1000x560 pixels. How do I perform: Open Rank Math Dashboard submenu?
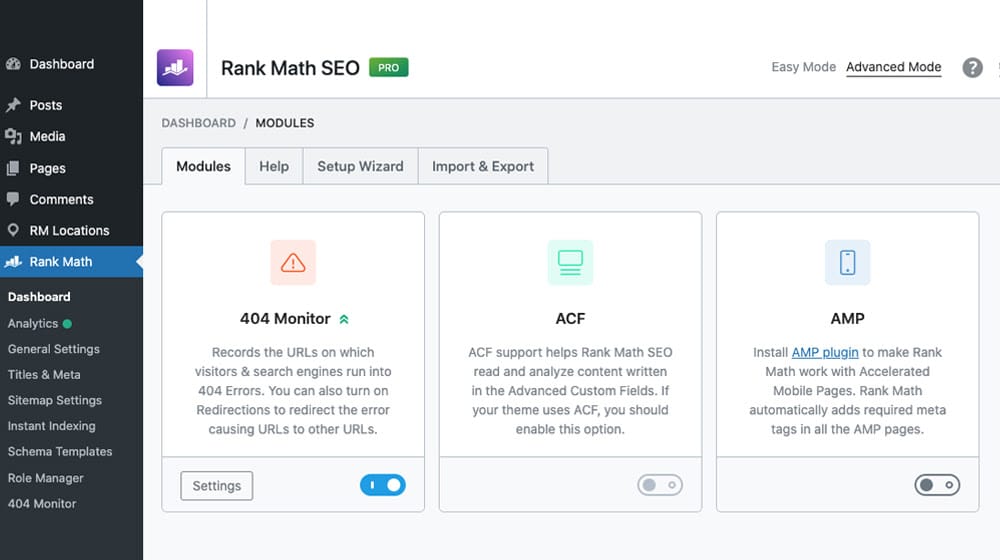39,297
